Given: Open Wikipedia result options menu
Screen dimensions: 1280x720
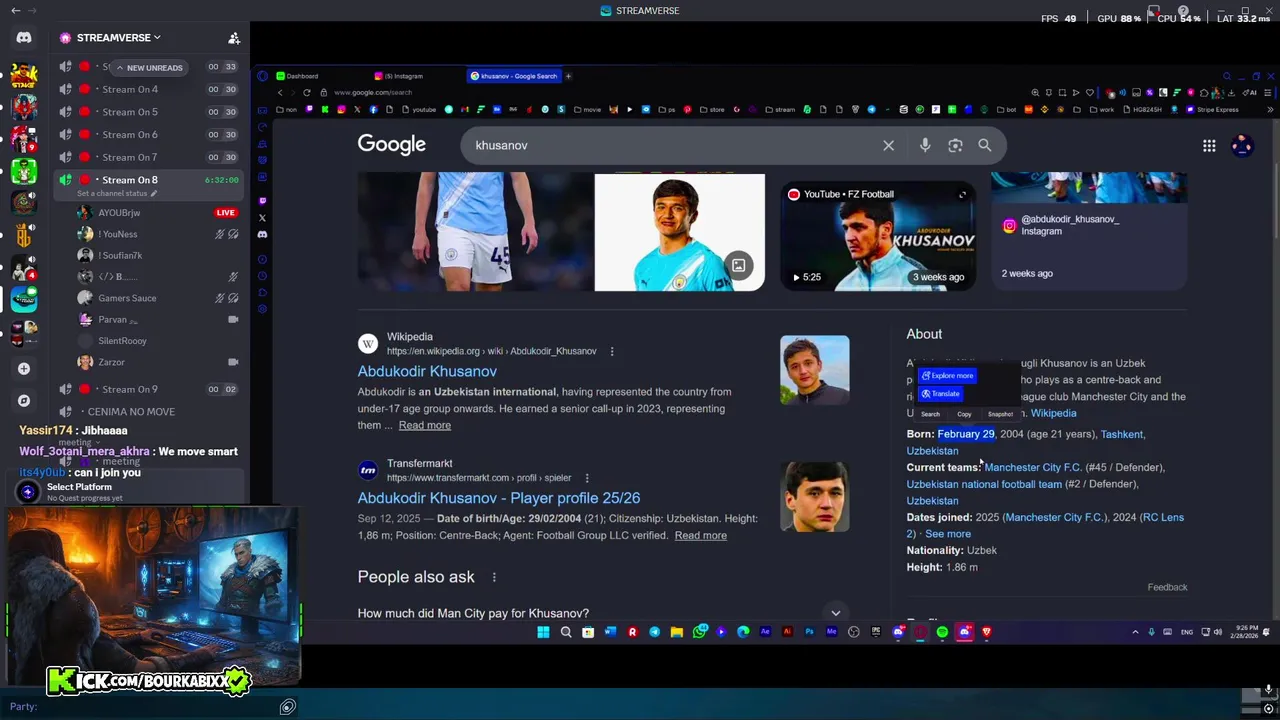Looking at the screenshot, I should (x=612, y=352).
